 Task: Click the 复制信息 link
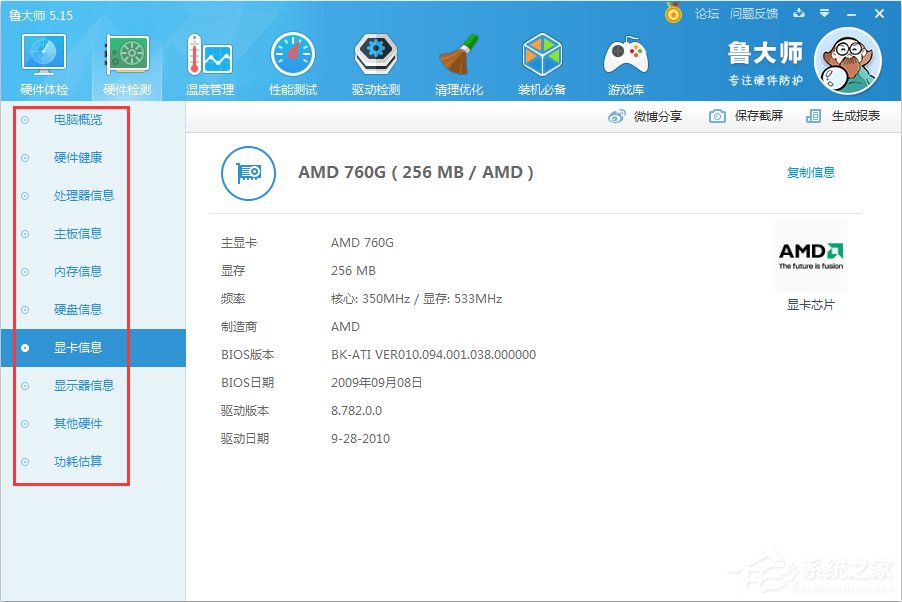click(x=811, y=172)
